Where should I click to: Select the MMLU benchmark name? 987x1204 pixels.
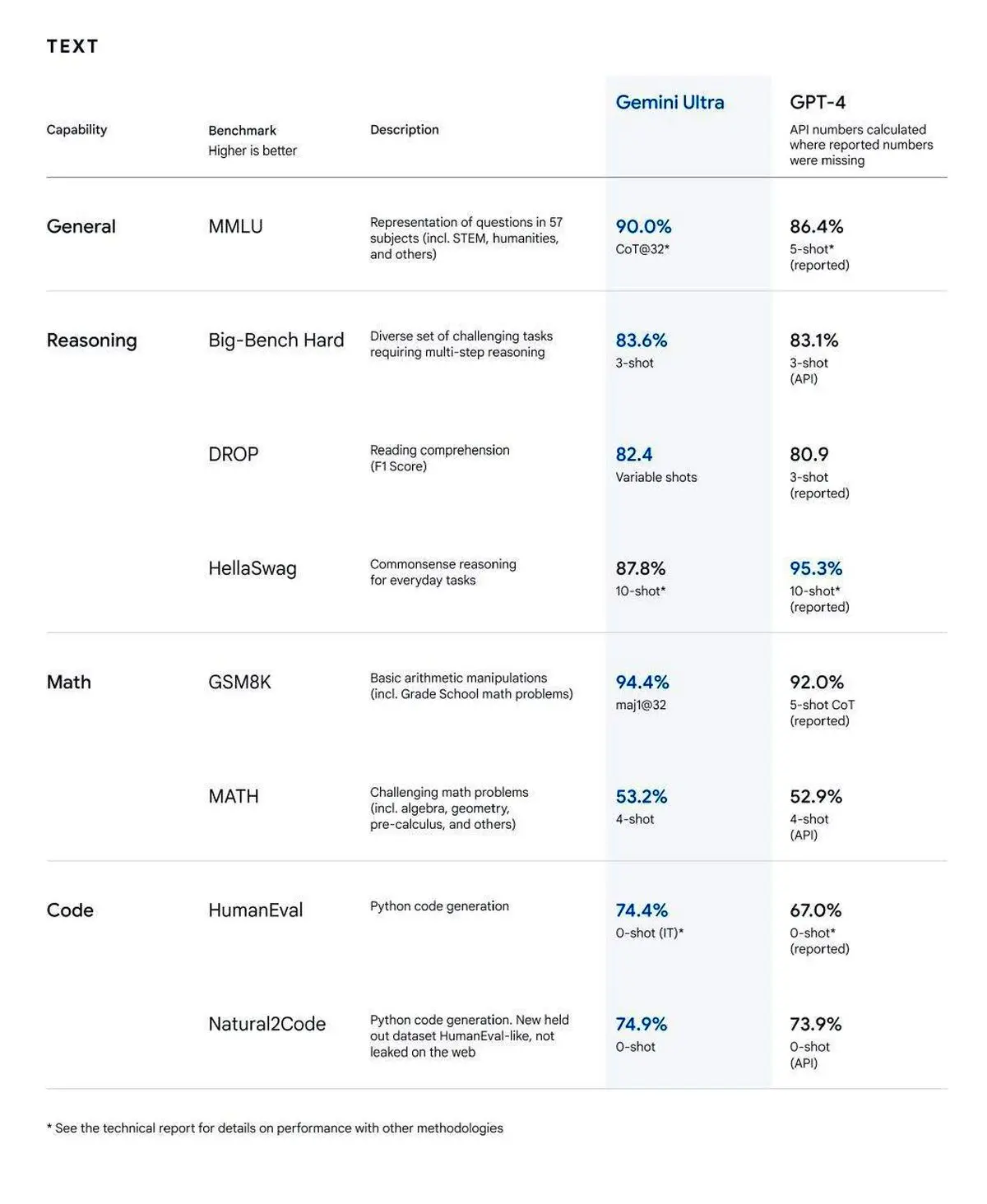tap(235, 226)
